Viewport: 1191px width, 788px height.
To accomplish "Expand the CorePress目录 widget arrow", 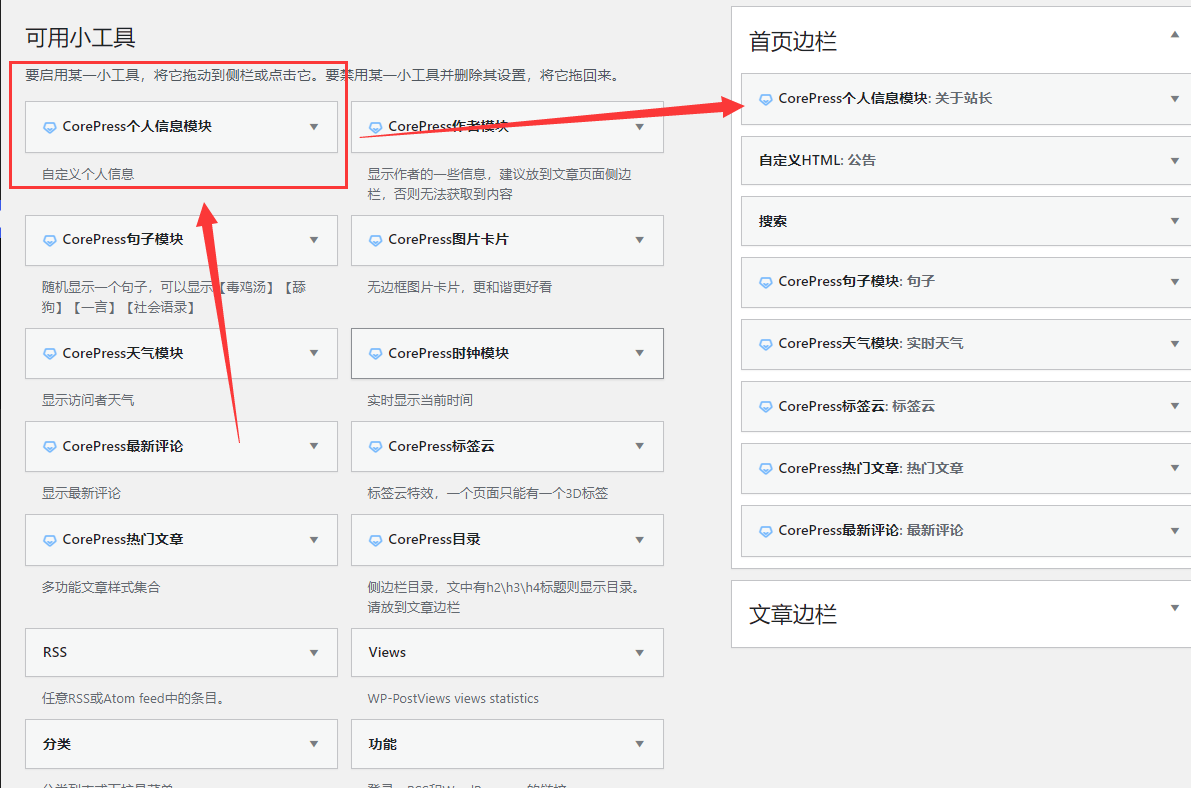I will point(640,540).
